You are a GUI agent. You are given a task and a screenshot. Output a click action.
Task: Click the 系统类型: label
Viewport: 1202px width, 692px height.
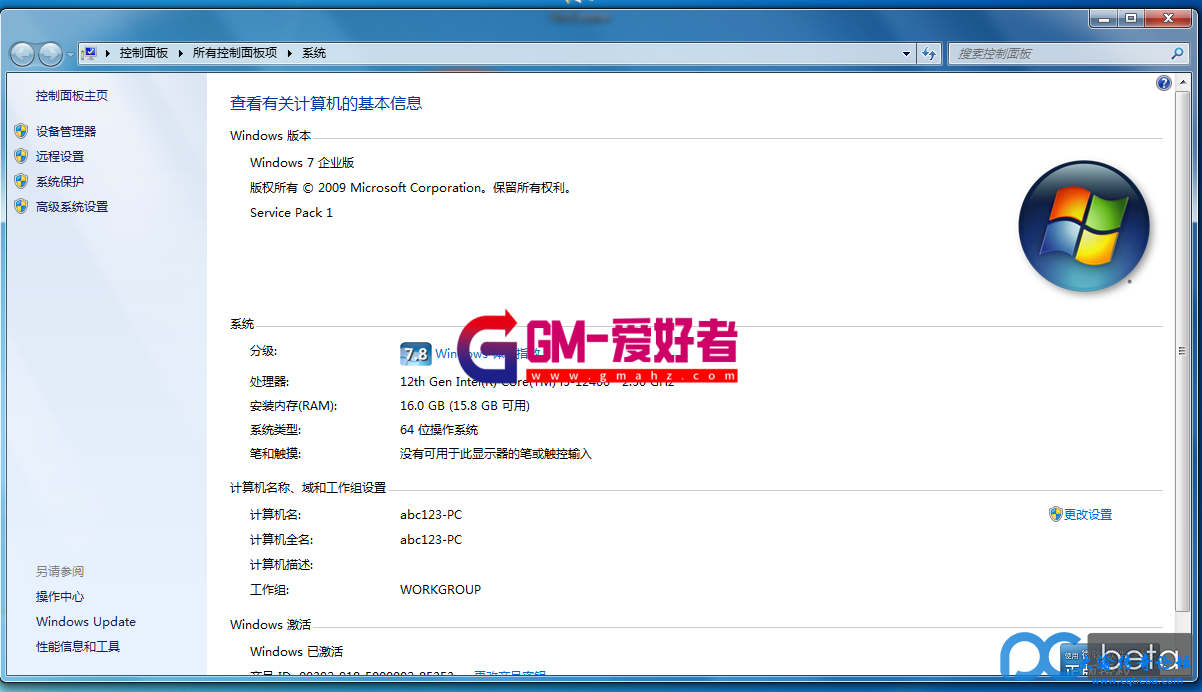click(275, 430)
